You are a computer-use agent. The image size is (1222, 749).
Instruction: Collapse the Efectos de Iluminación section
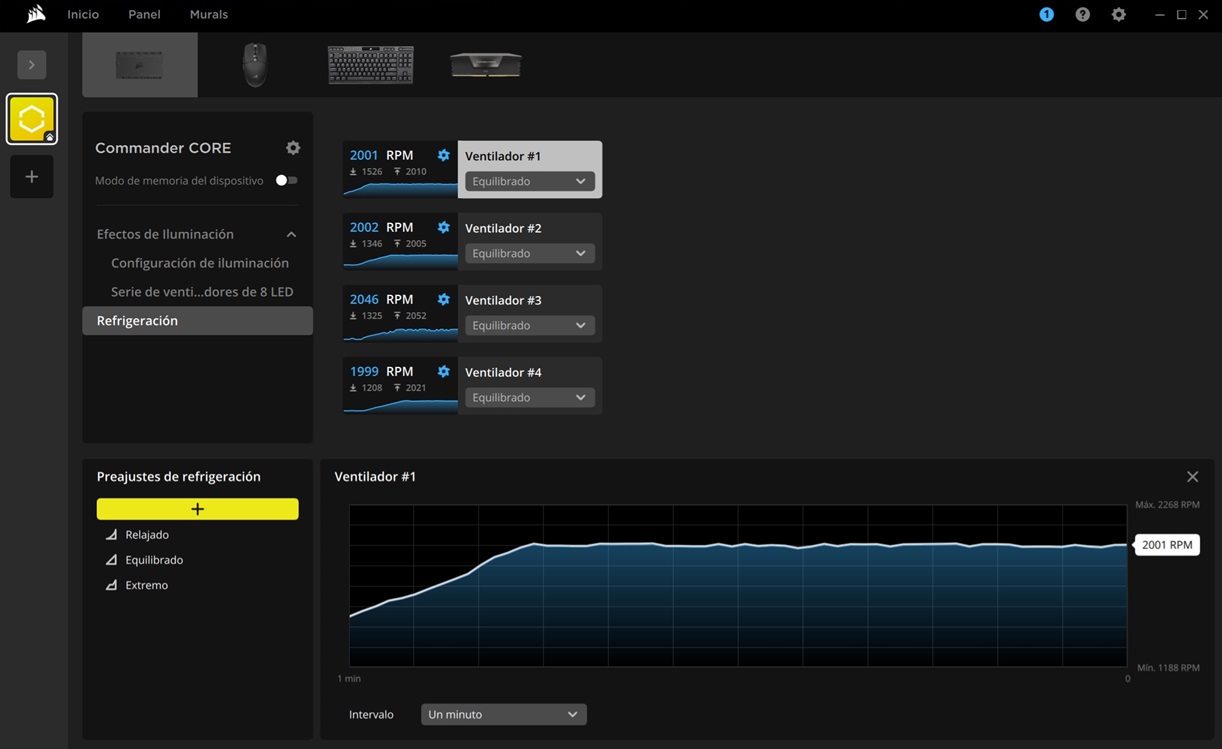point(291,235)
